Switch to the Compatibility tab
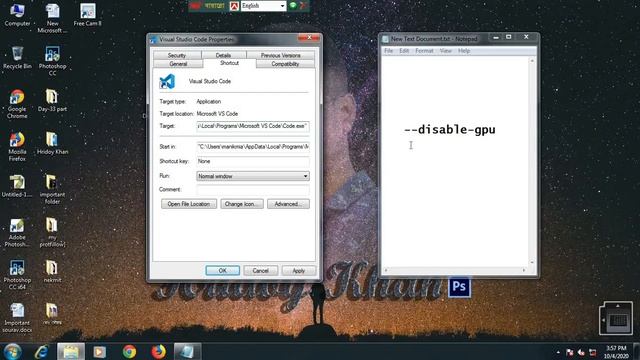The width and height of the screenshot is (640, 360). (285, 64)
